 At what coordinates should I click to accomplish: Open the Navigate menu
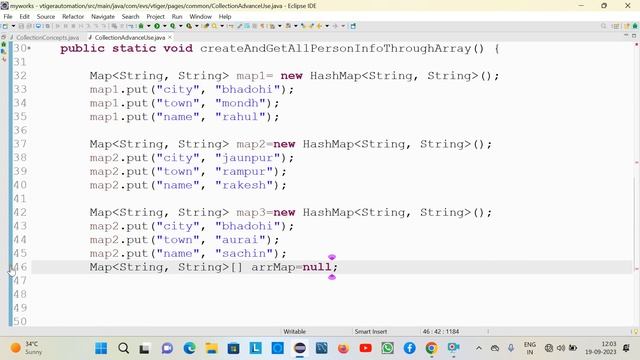coord(103,16)
